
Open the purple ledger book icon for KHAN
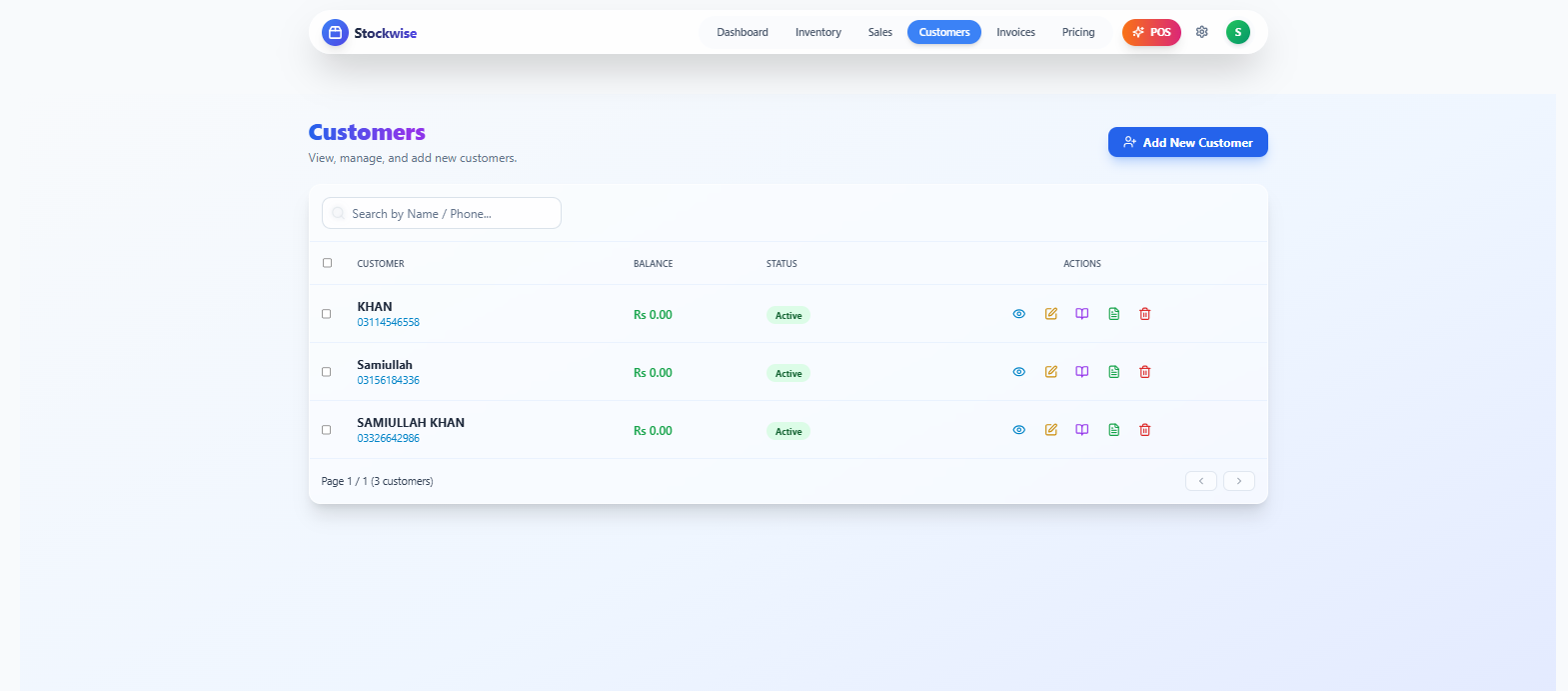click(1081, 314)
